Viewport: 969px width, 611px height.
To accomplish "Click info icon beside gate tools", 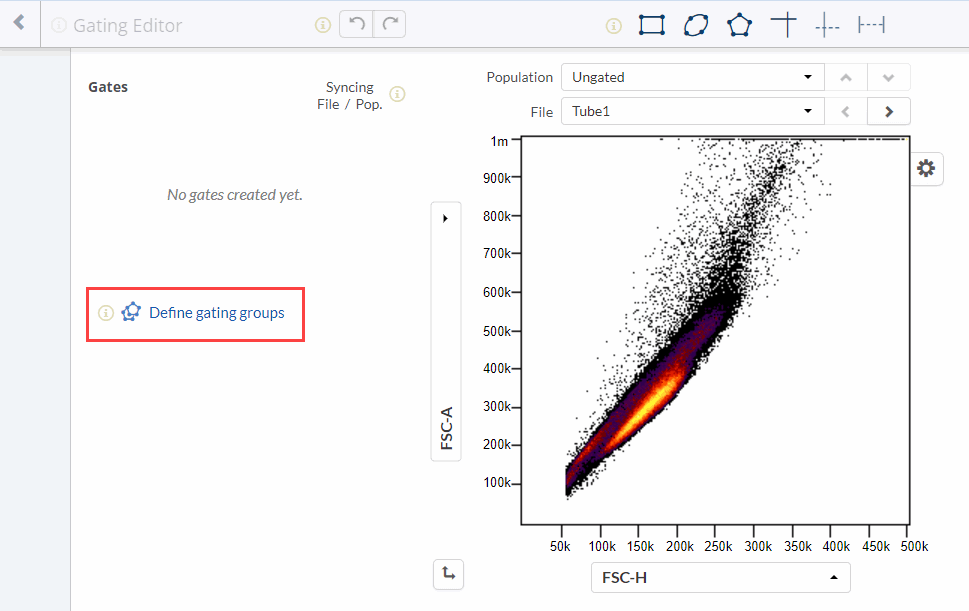I will (x=614, y=26).
